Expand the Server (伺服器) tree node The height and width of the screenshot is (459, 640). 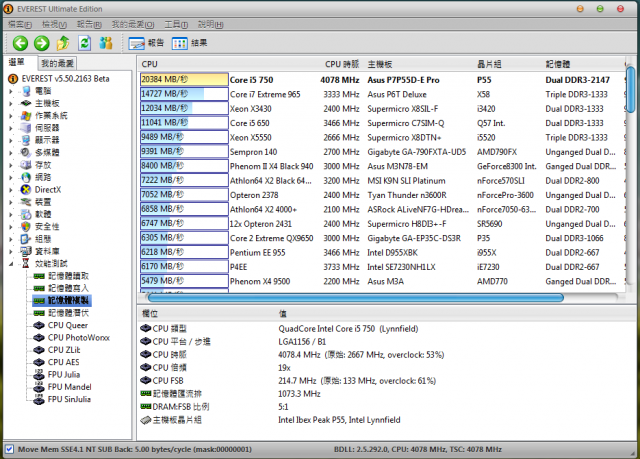[x=11, y=128]
